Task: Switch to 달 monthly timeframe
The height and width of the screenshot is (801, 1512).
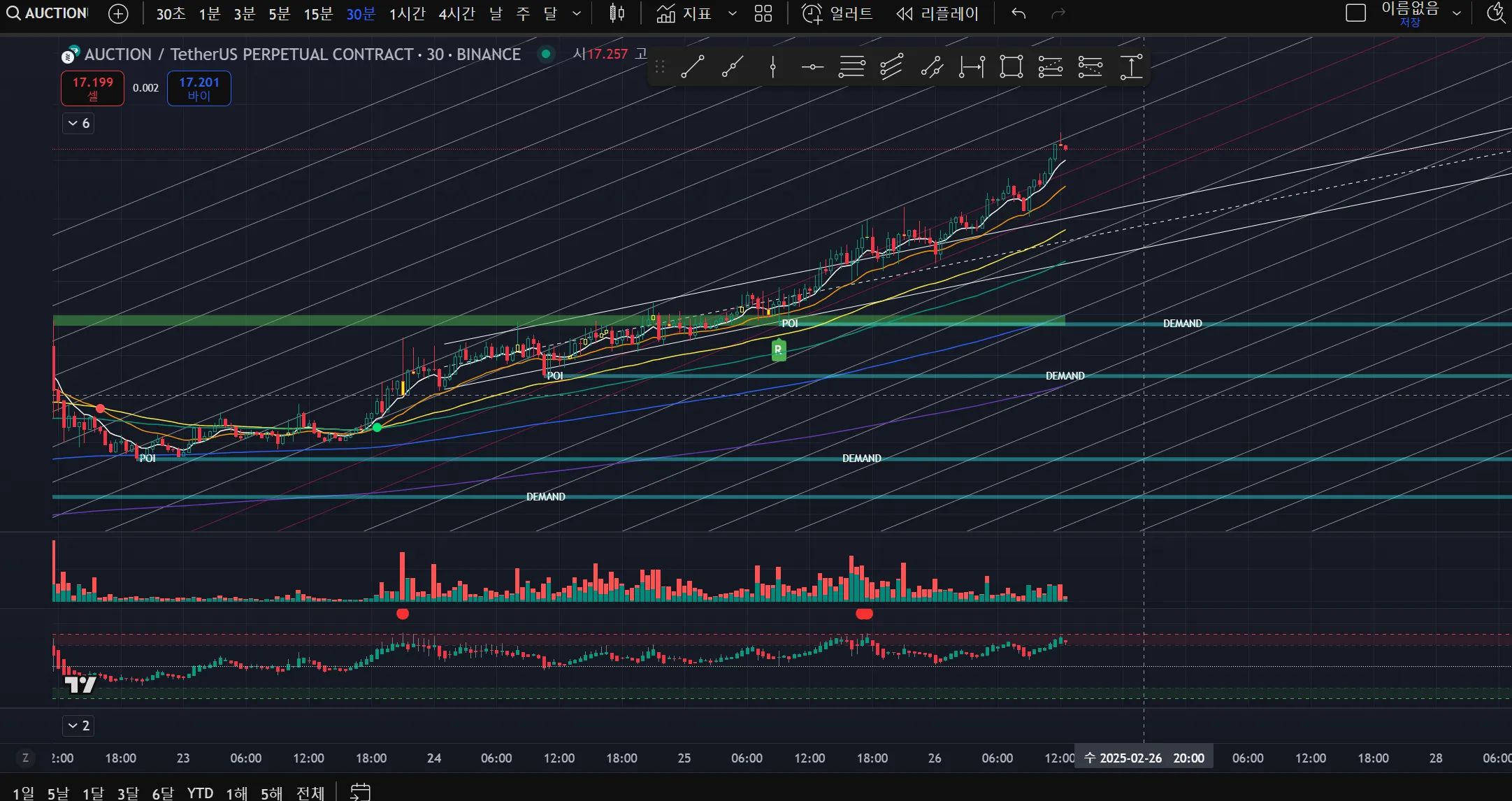Action: tap(550, 14)
